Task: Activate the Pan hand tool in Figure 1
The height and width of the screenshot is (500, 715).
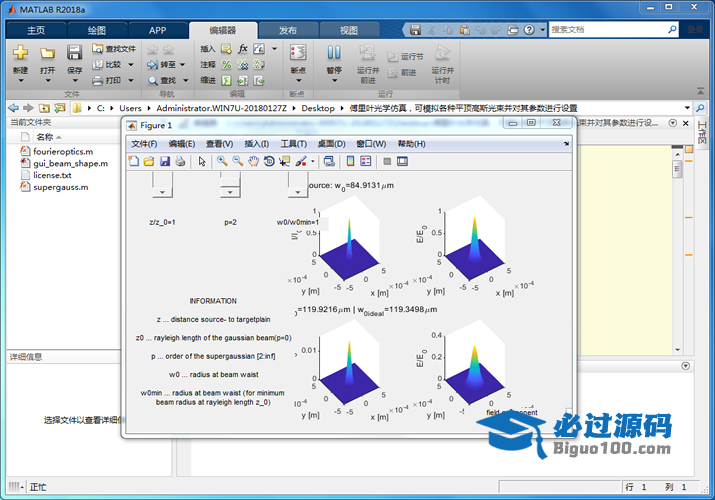Action: pyautogui.click(x=254, y=161)
